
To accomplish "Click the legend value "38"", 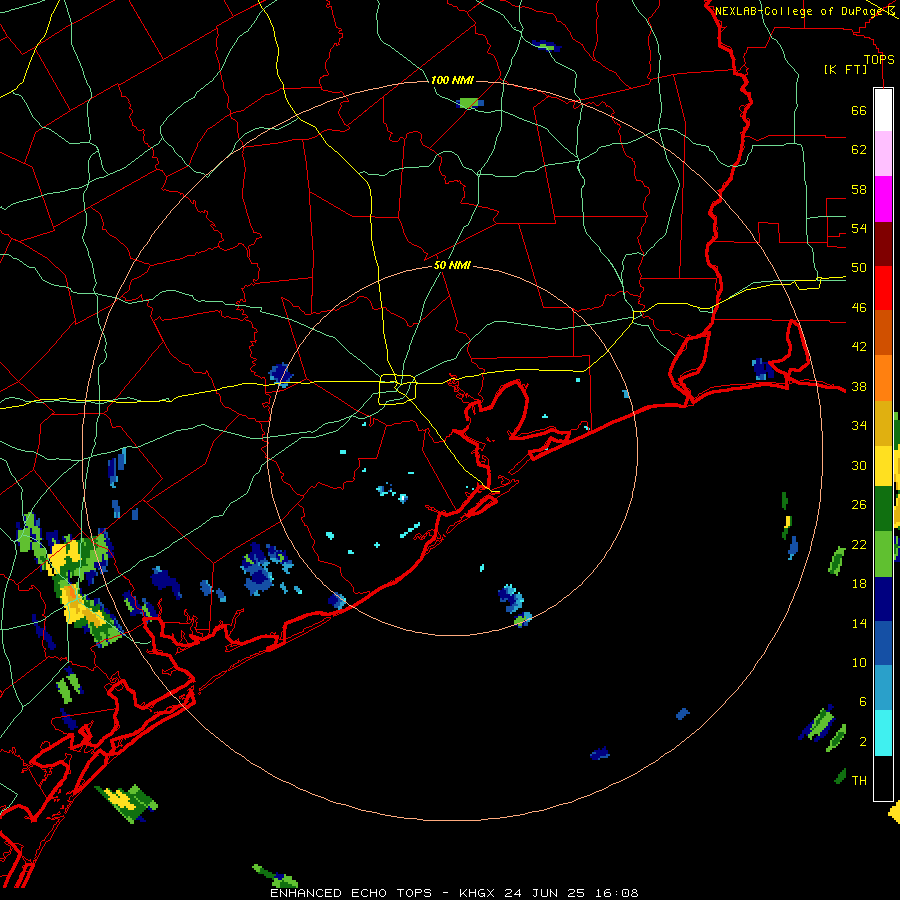I will [859, 386].
